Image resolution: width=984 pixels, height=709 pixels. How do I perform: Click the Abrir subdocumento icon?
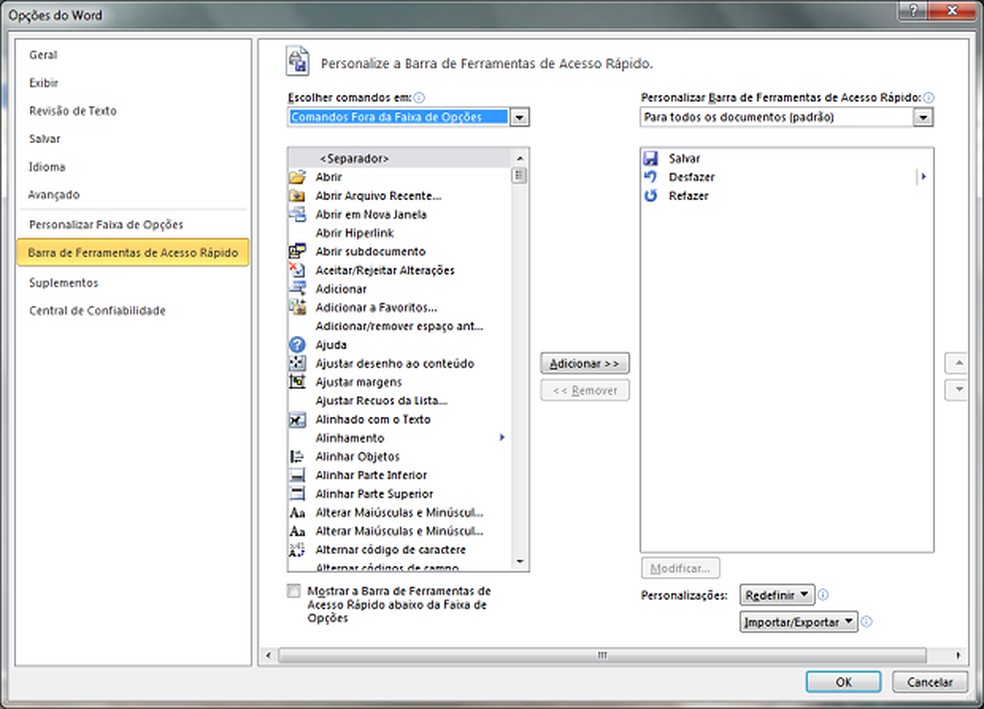[297, 252]
